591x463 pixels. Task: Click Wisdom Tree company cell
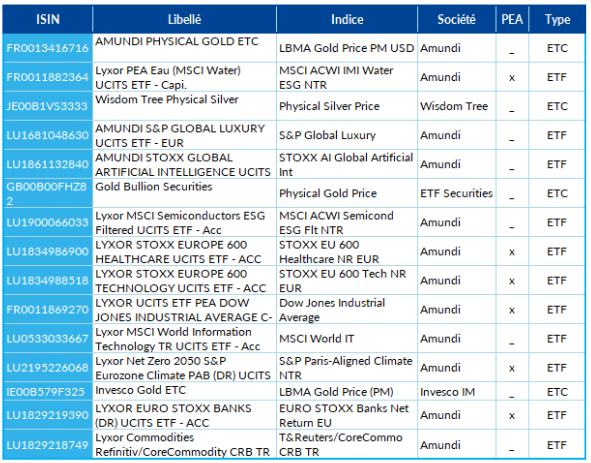(454, 106)
